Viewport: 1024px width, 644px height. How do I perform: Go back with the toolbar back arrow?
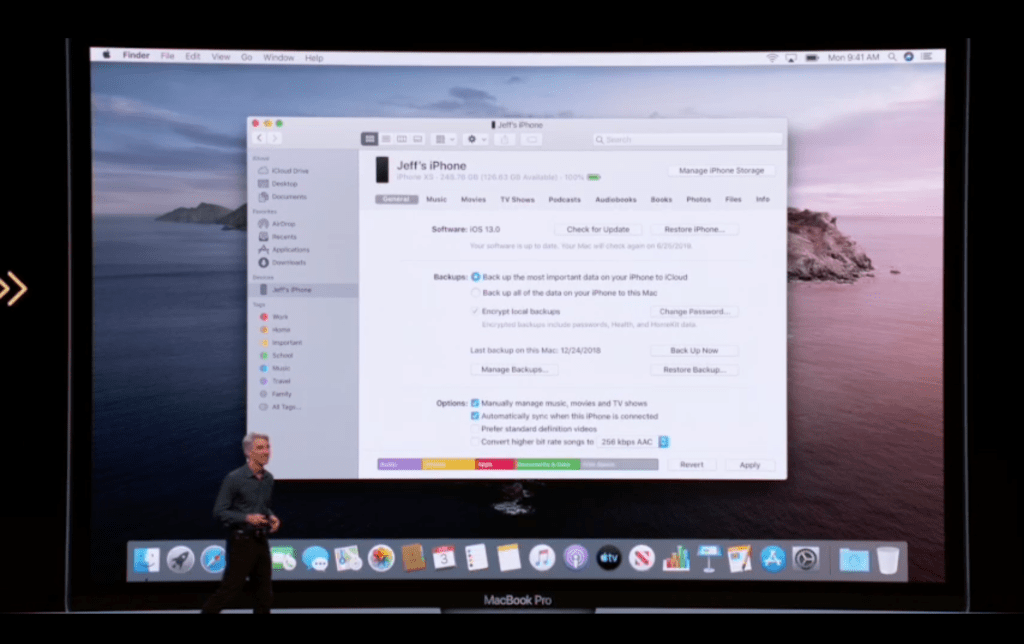point(260,138)
